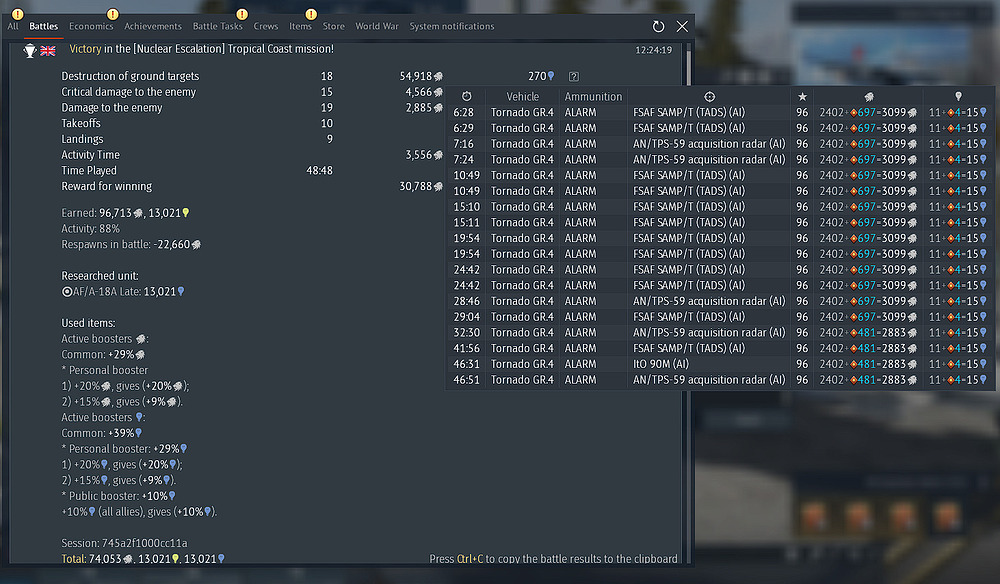Select the Items tab
The height and width of the screenshot is (584, 1000).
300,26
